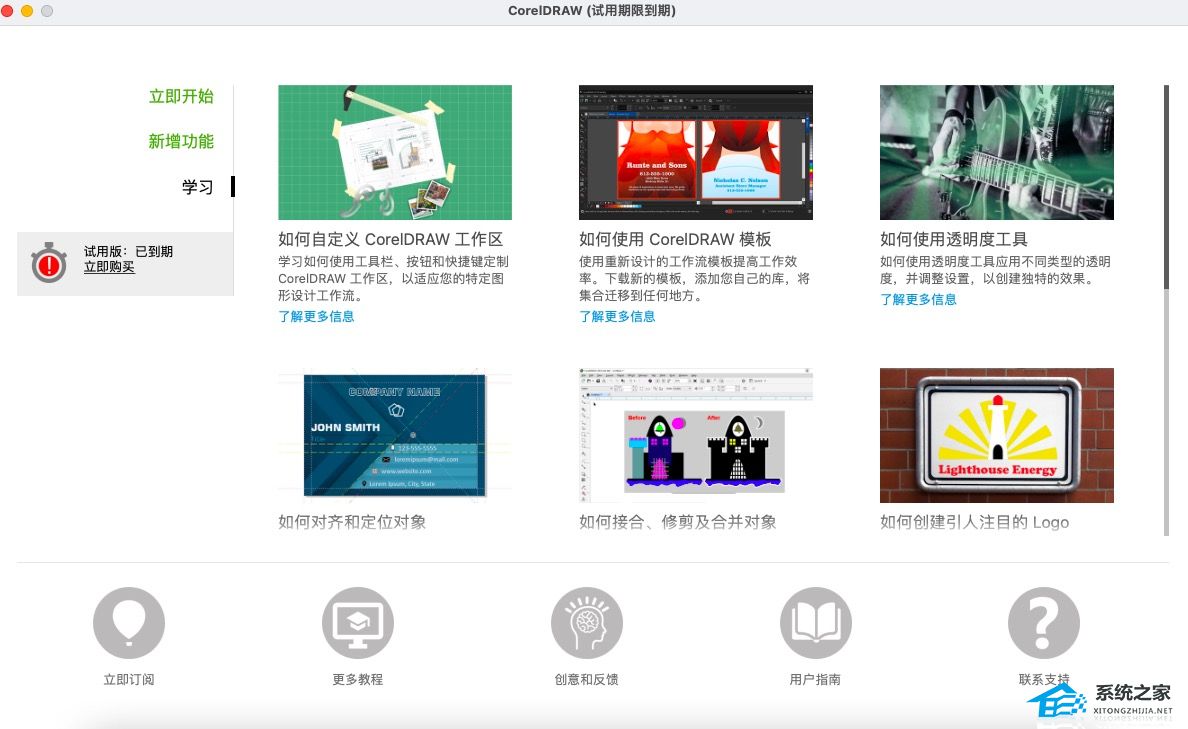Minimize the window with the yellow button

coord(27,11)
